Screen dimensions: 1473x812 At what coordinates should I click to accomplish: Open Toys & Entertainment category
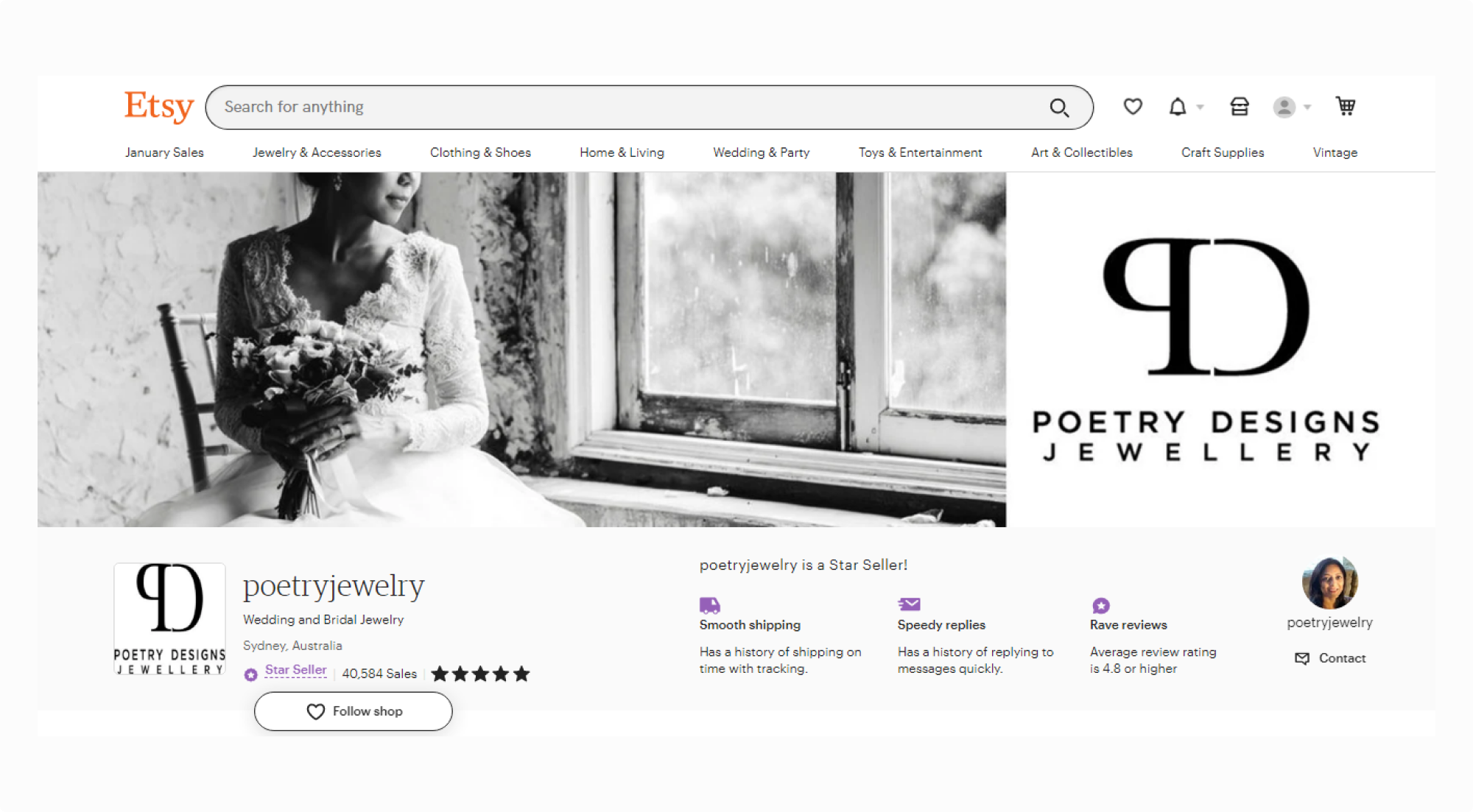click(920, 152)
